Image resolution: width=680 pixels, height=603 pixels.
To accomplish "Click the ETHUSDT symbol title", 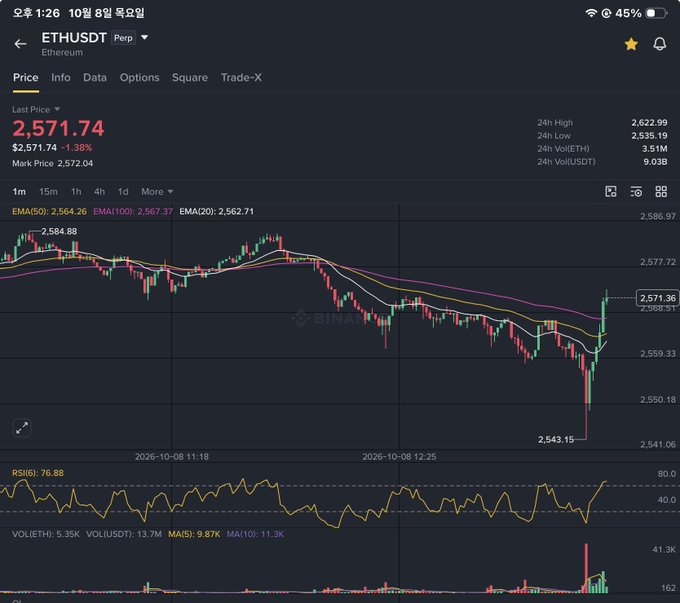I will (x=74, y=38).
